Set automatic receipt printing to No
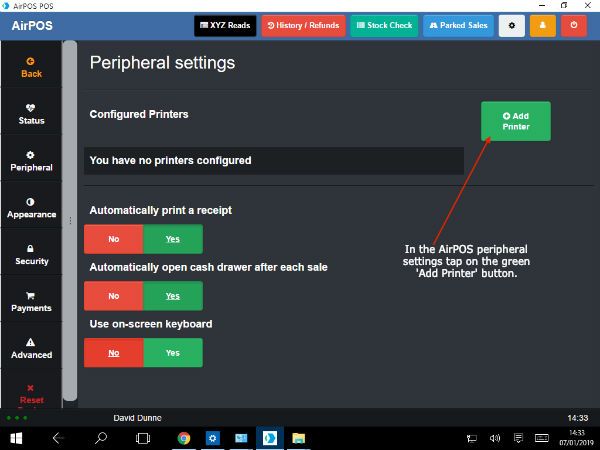 [114, 239]
